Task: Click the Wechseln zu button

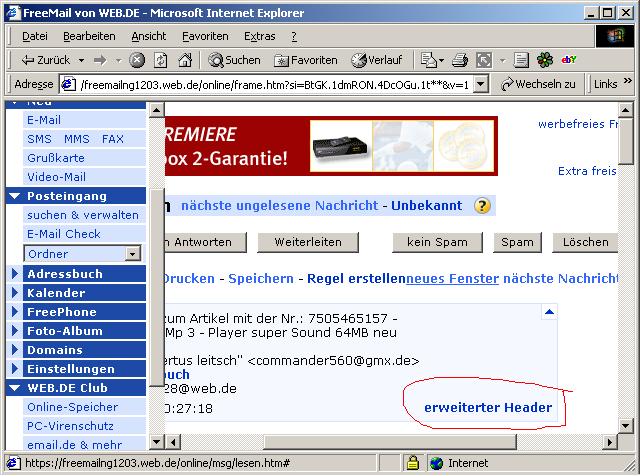Action: point(538,85)
